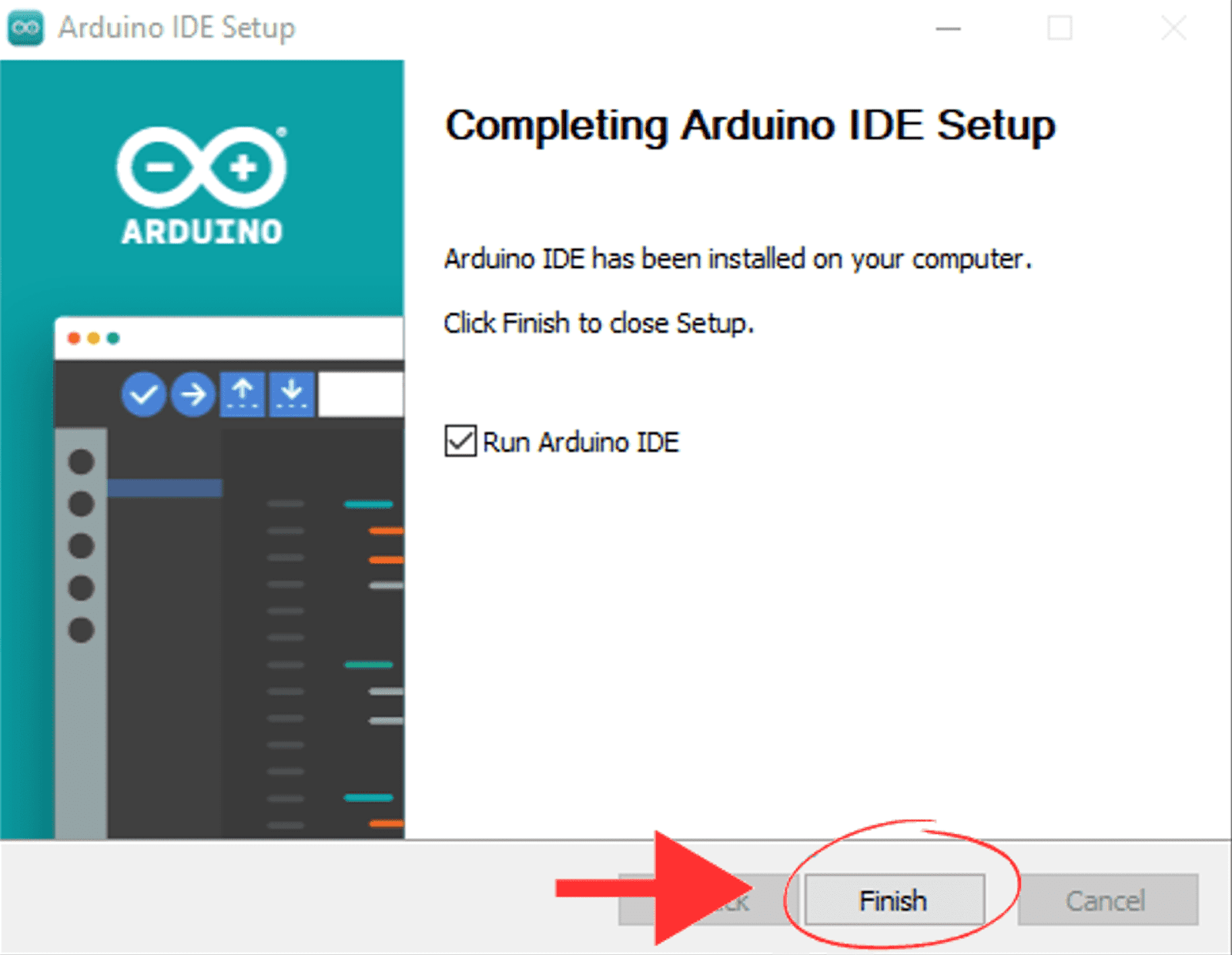Viewport: 1232px width, 955px height.
Task: Minimize the Arduino IDE Setup window
Action: click(x=948, y=28)
